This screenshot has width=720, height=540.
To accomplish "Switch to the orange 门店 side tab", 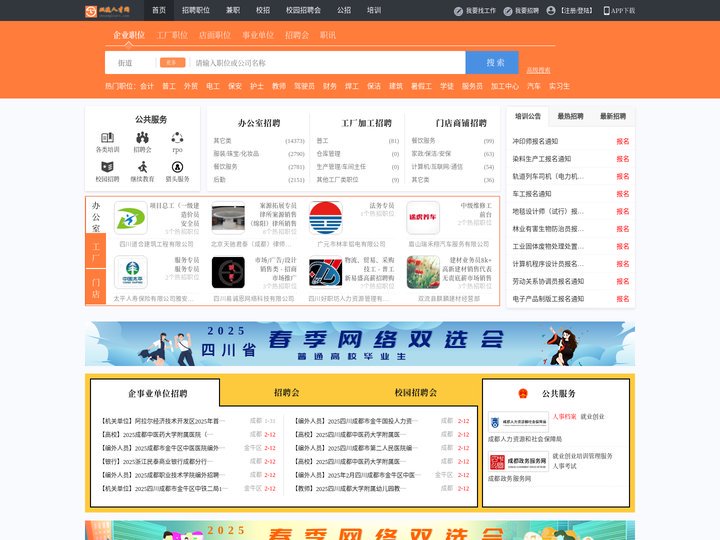I will pyautogui.click(x=96, y=287).
